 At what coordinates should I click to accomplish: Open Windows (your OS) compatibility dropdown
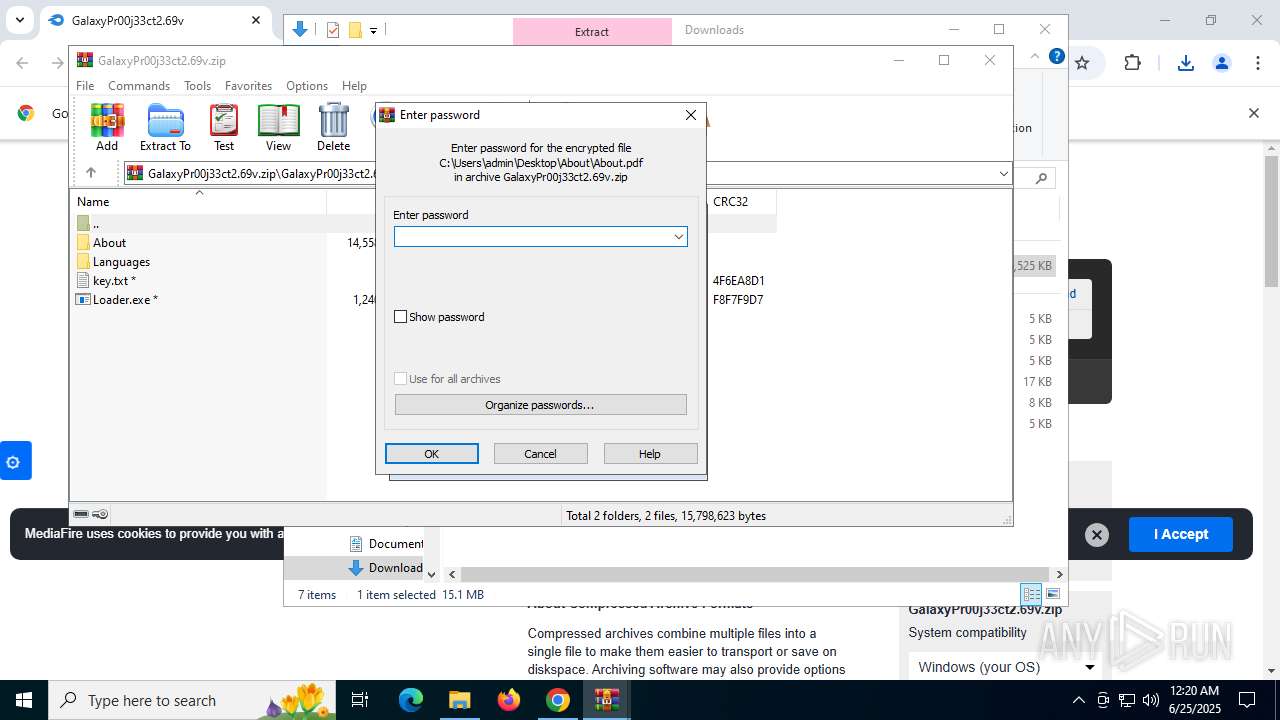1006,667
